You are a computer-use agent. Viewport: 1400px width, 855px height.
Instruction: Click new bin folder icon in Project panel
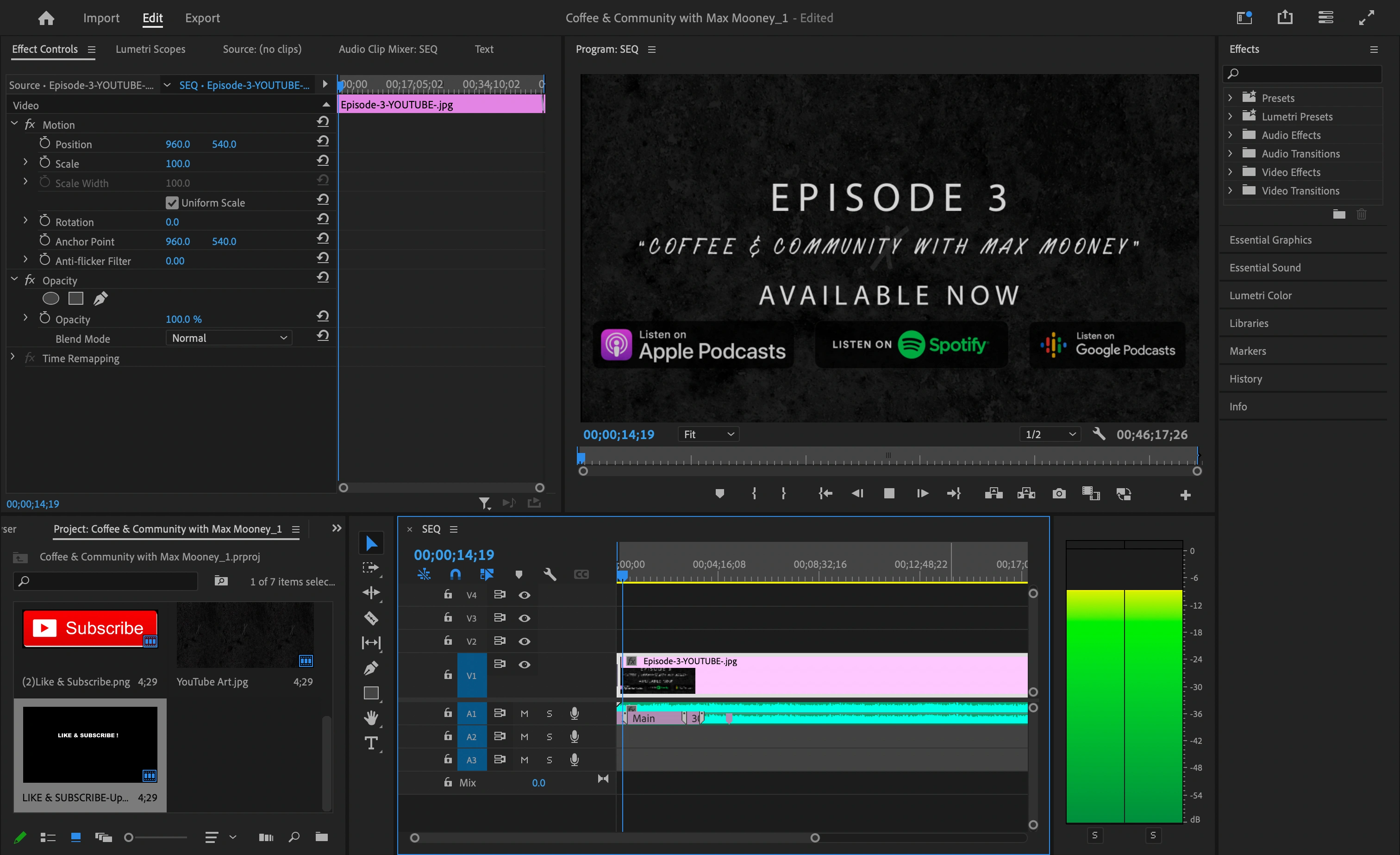(322, 837)
